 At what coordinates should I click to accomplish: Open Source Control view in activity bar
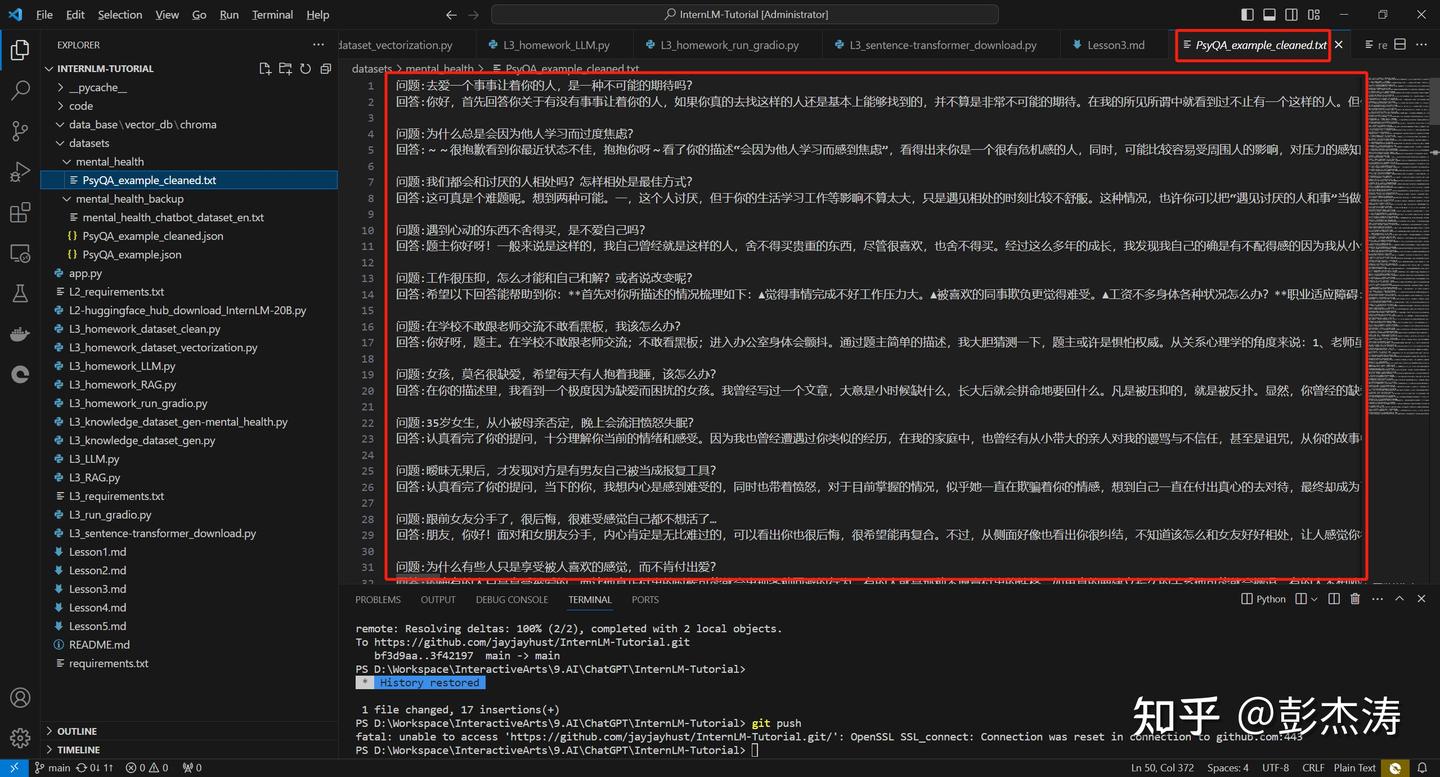tap(19, 131)
